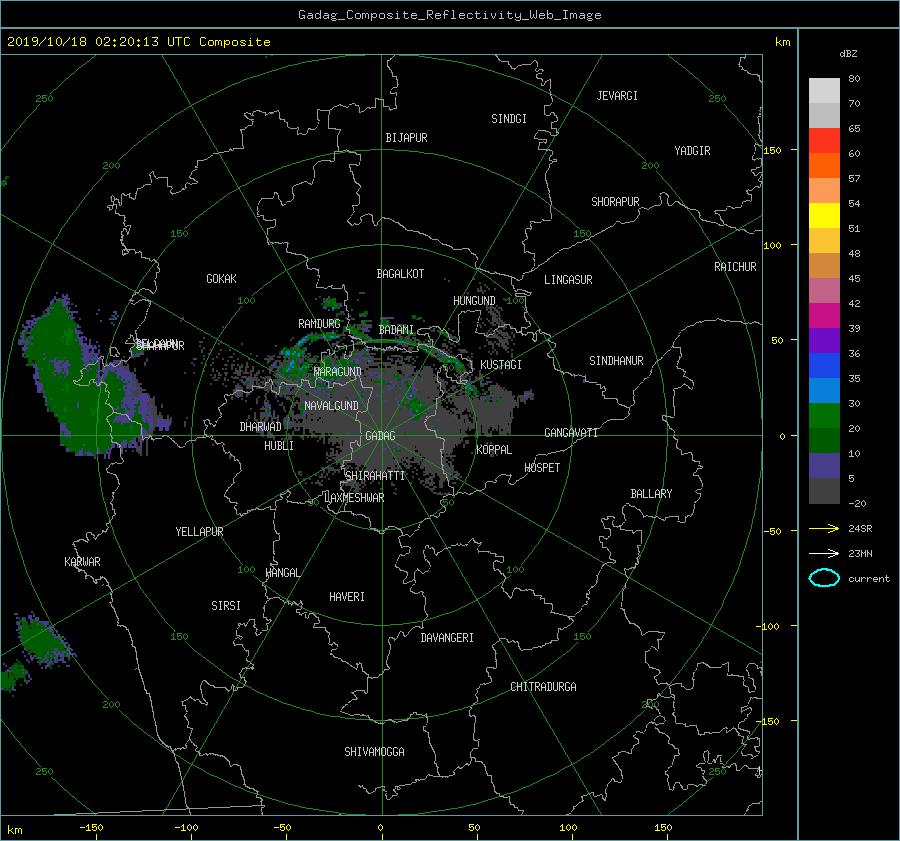Click the YELLAPUR city label
The width and height of the screenshot is (900, 841).
pyautogui.click(x=199, y=532)
